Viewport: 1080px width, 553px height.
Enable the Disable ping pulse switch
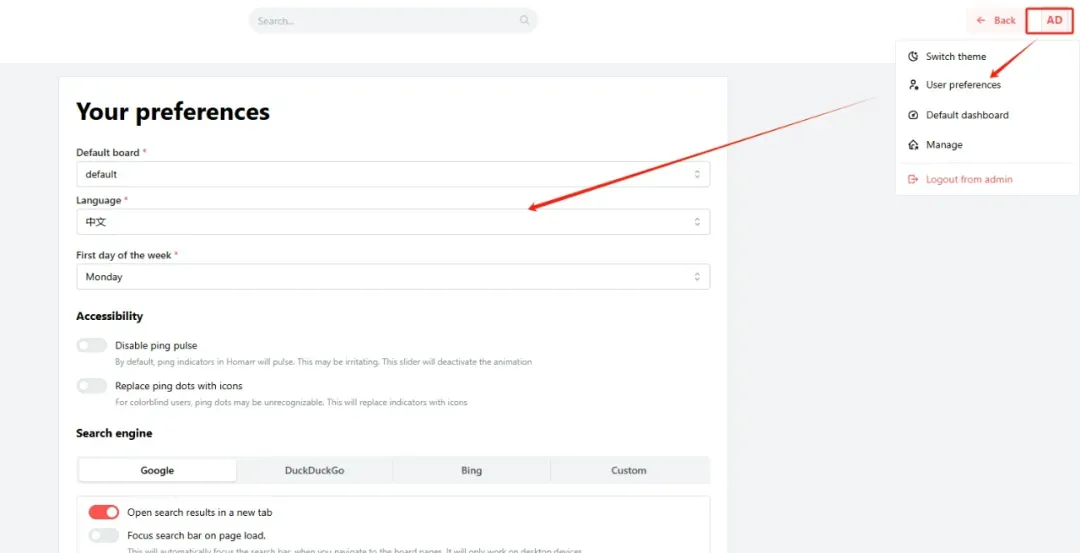(92, 346)
